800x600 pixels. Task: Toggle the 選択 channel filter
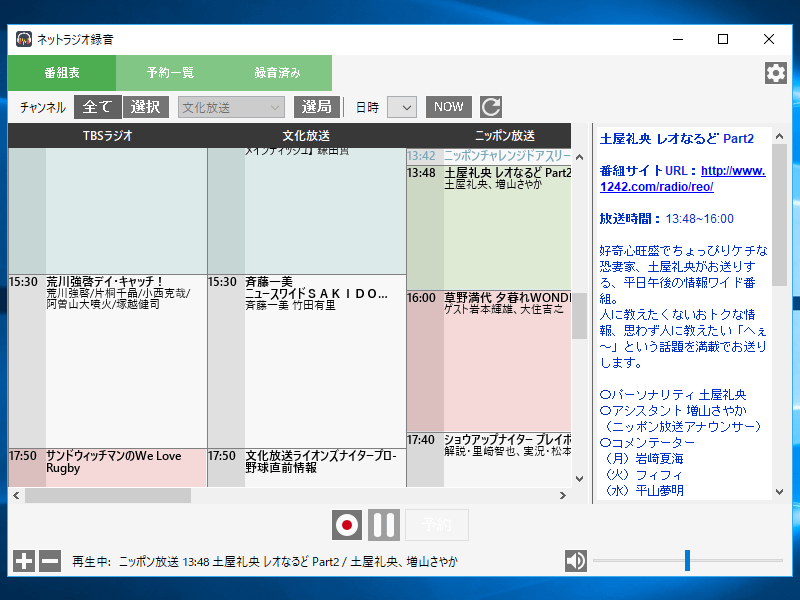pos(146,107)
